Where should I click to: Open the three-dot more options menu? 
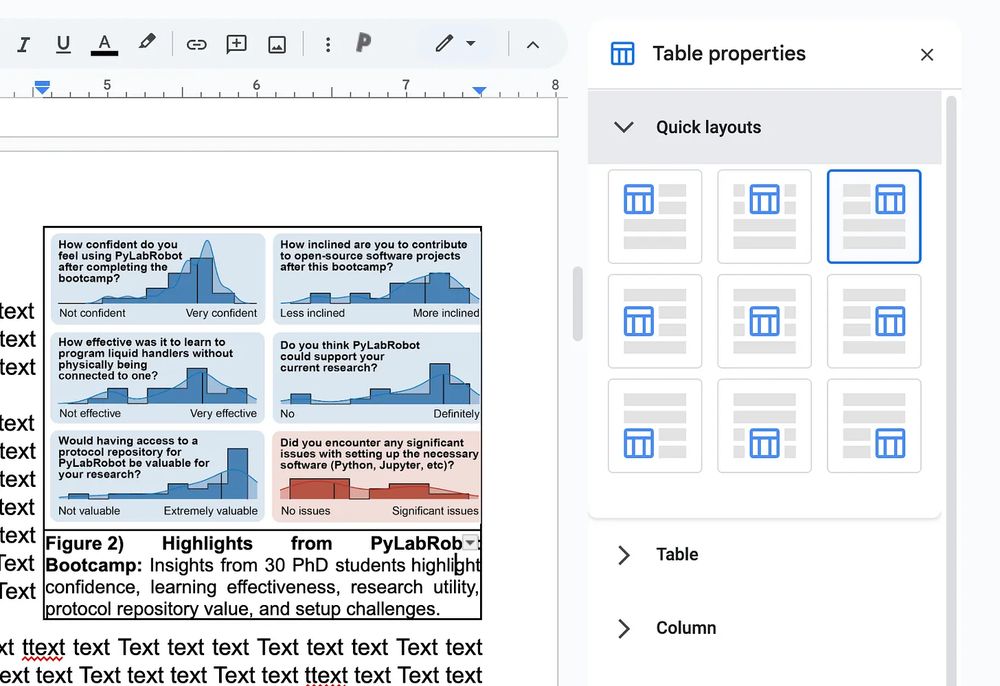[x=328, y=45]
